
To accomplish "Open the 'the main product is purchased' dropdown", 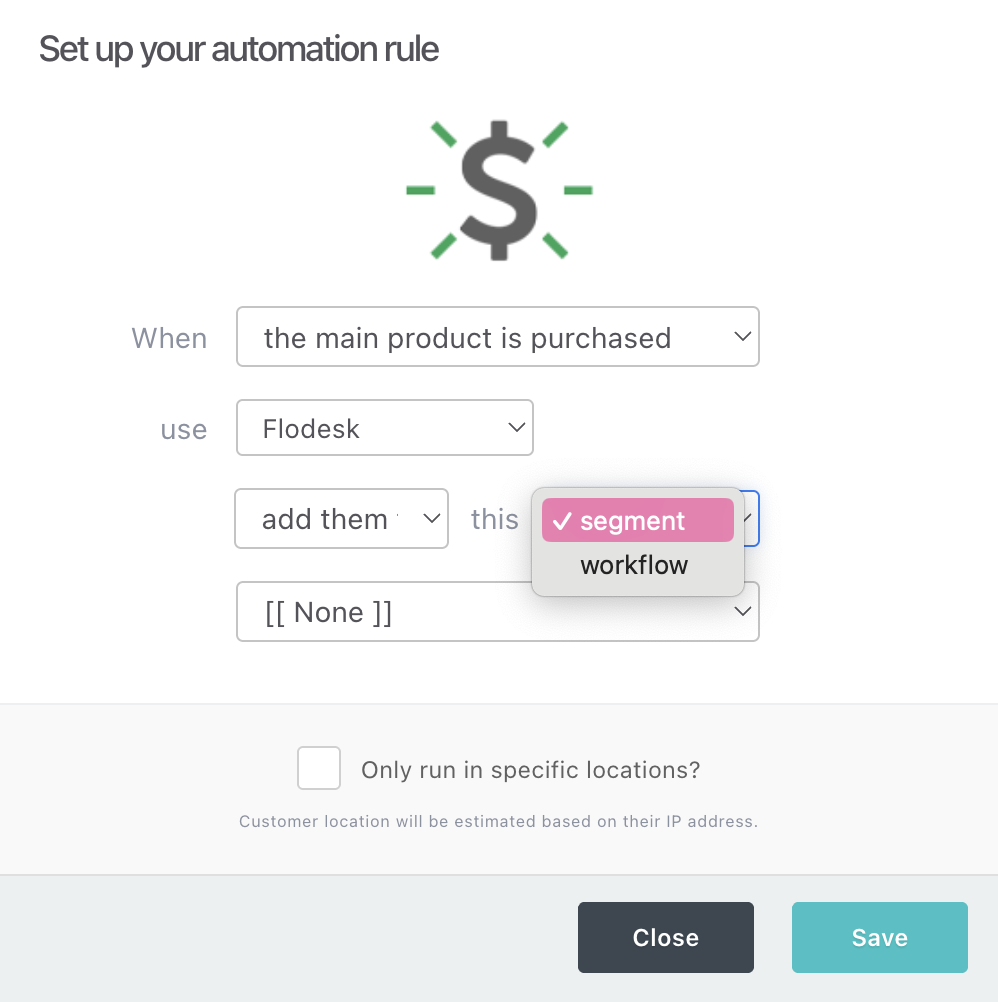I will point(498,337).
